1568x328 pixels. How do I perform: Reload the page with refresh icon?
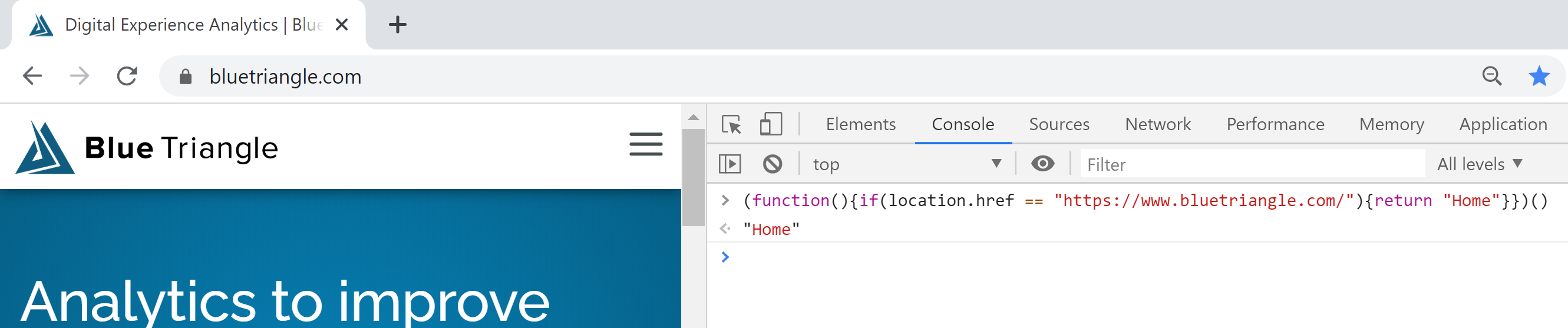(127, 76)
